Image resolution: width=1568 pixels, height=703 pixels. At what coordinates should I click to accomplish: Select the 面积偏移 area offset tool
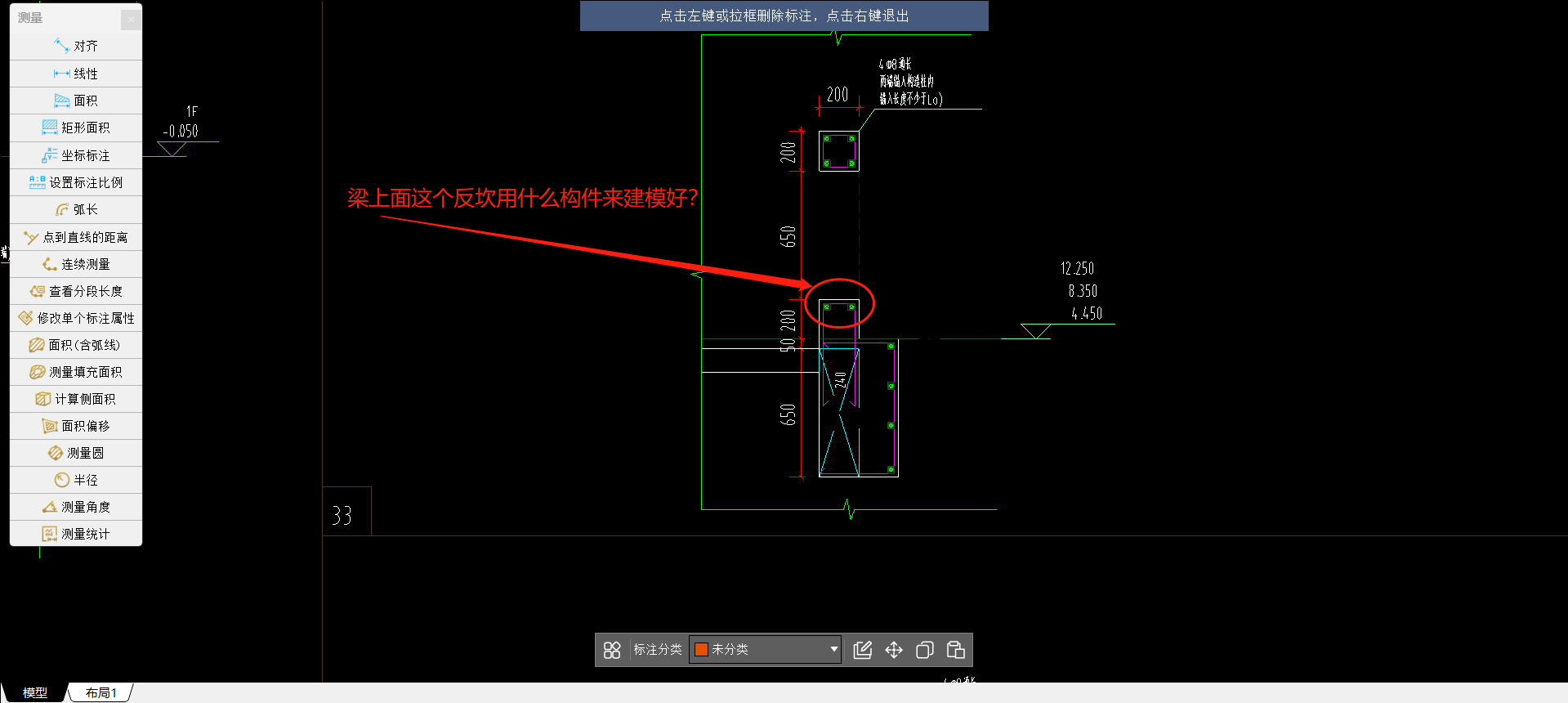pyautogui.click(x=76, y=426)
